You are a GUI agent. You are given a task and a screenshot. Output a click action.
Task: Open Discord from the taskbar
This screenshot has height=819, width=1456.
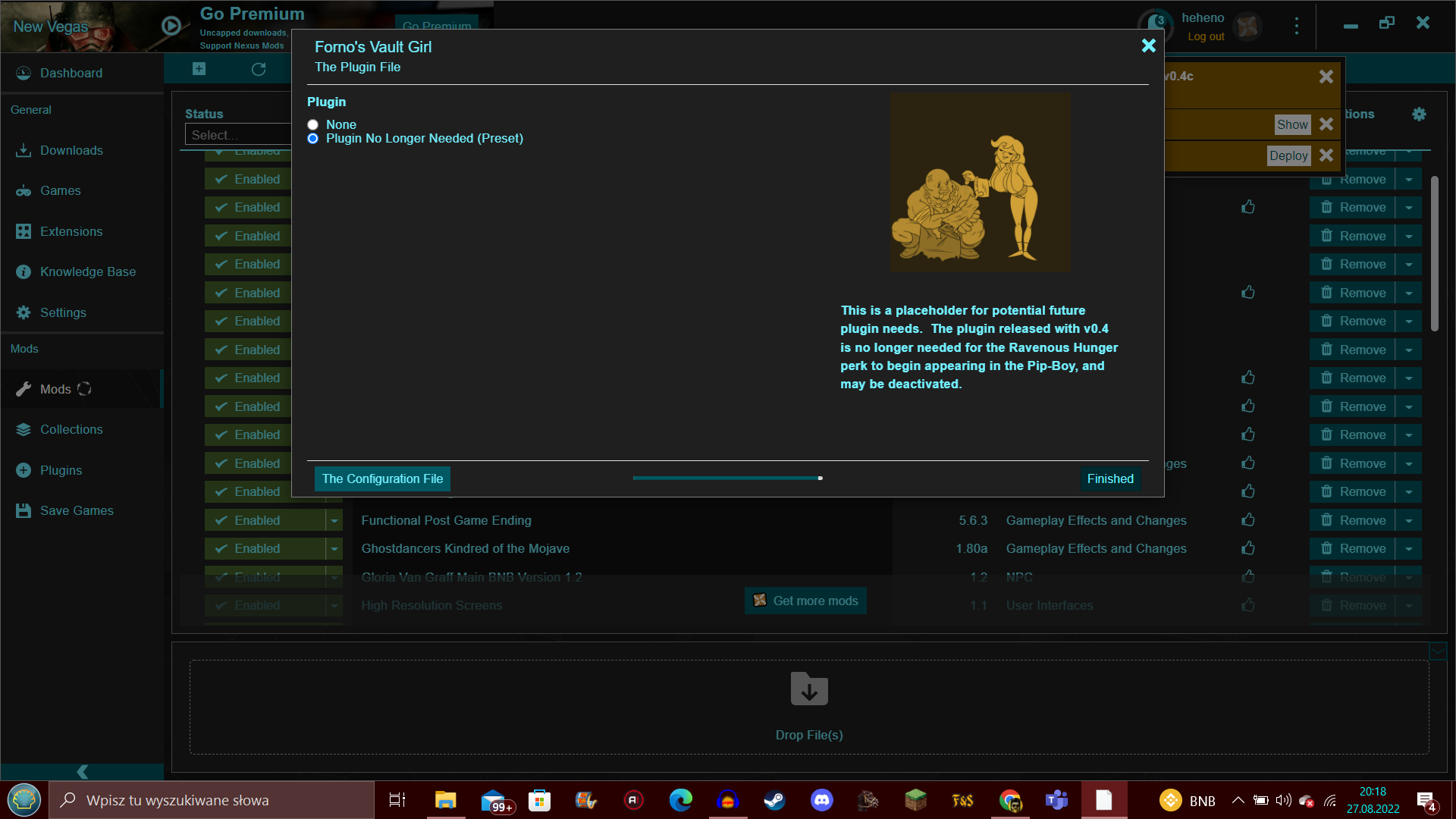[821, 800]
